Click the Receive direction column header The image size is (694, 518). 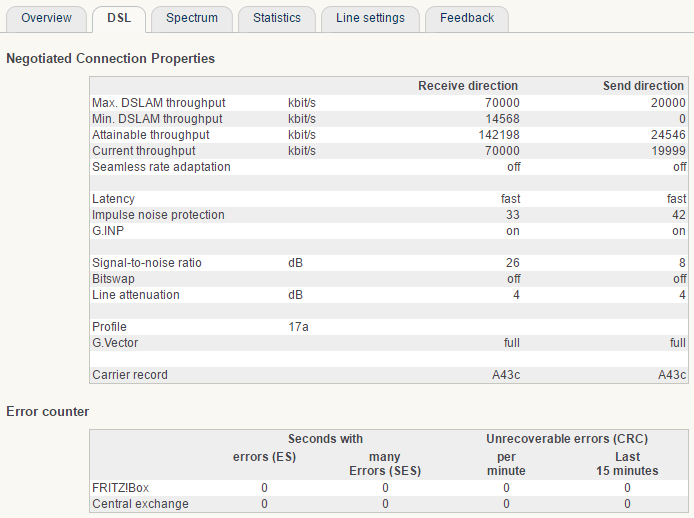point(467,86)
